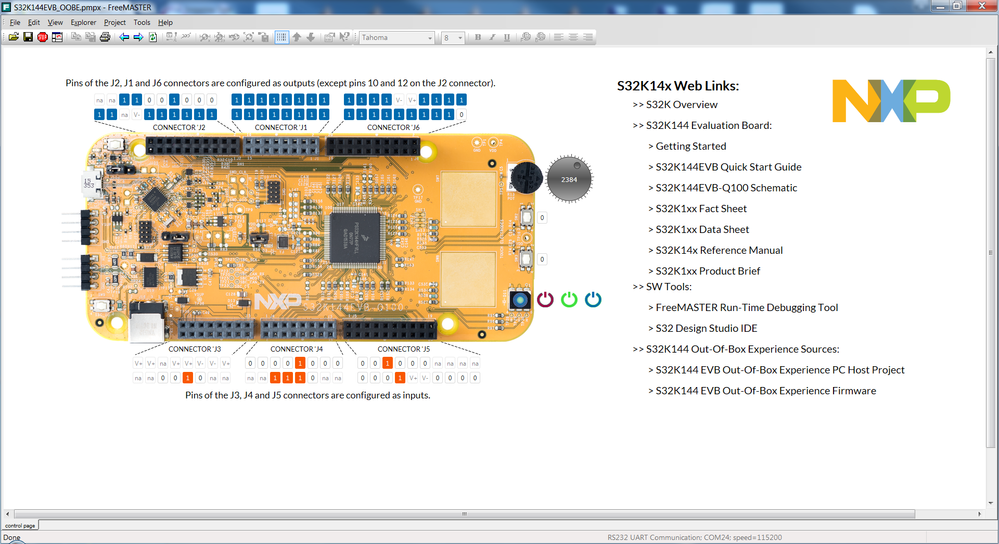The width and height of the screenshot is (999, 544).
Task: Open the Help menu
Action: click(x=166, y=22)
